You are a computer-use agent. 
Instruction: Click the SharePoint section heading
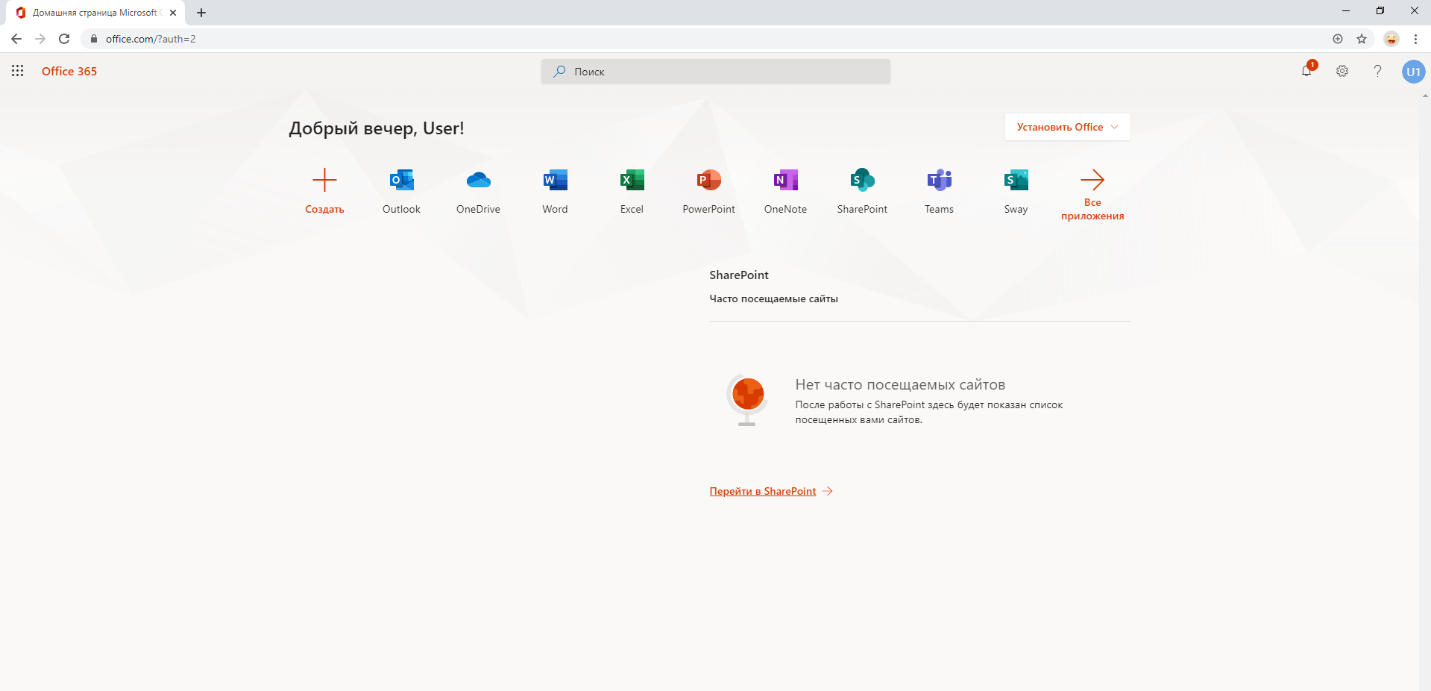pyautogui.click(x=739, y=274)
